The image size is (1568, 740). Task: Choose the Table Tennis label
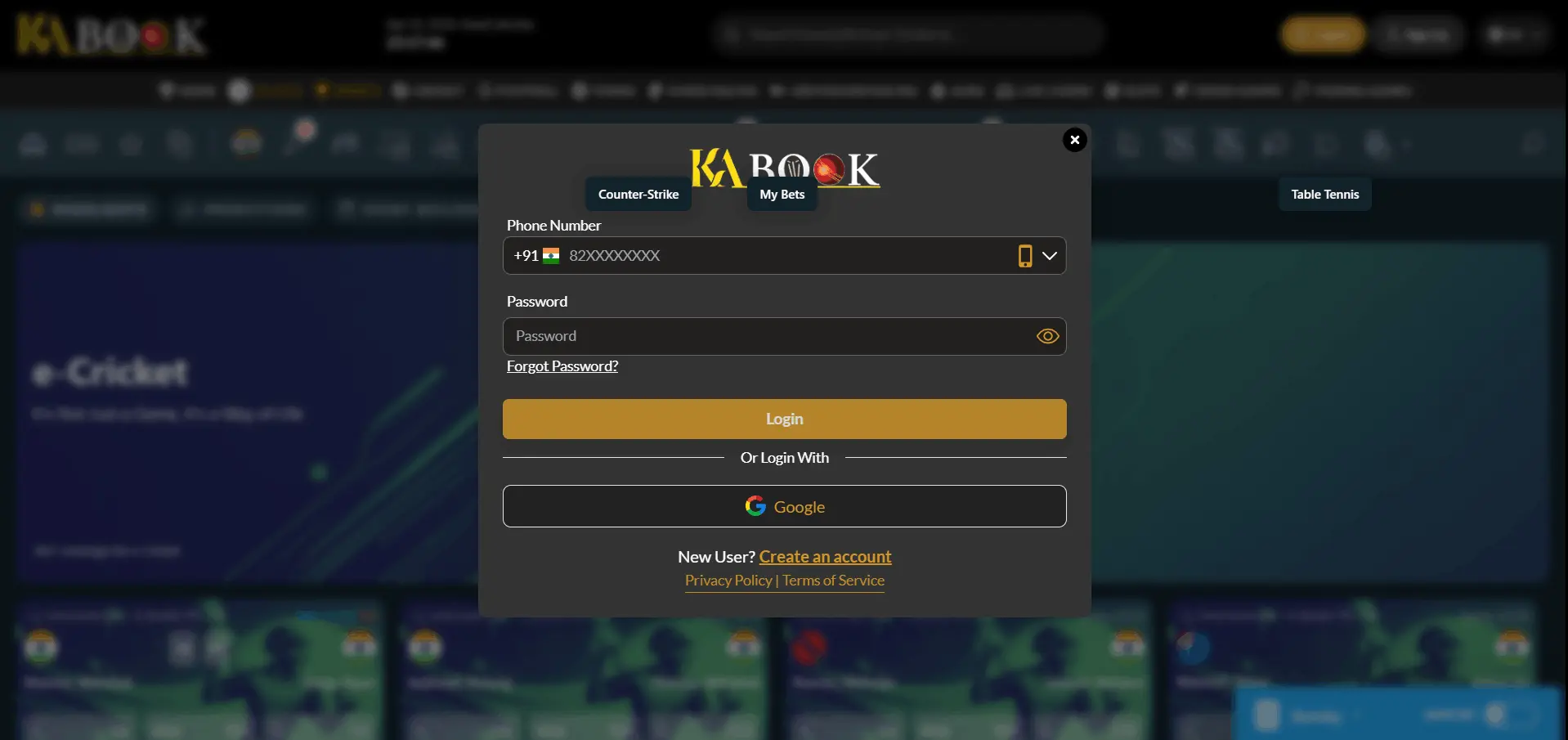1324,195
